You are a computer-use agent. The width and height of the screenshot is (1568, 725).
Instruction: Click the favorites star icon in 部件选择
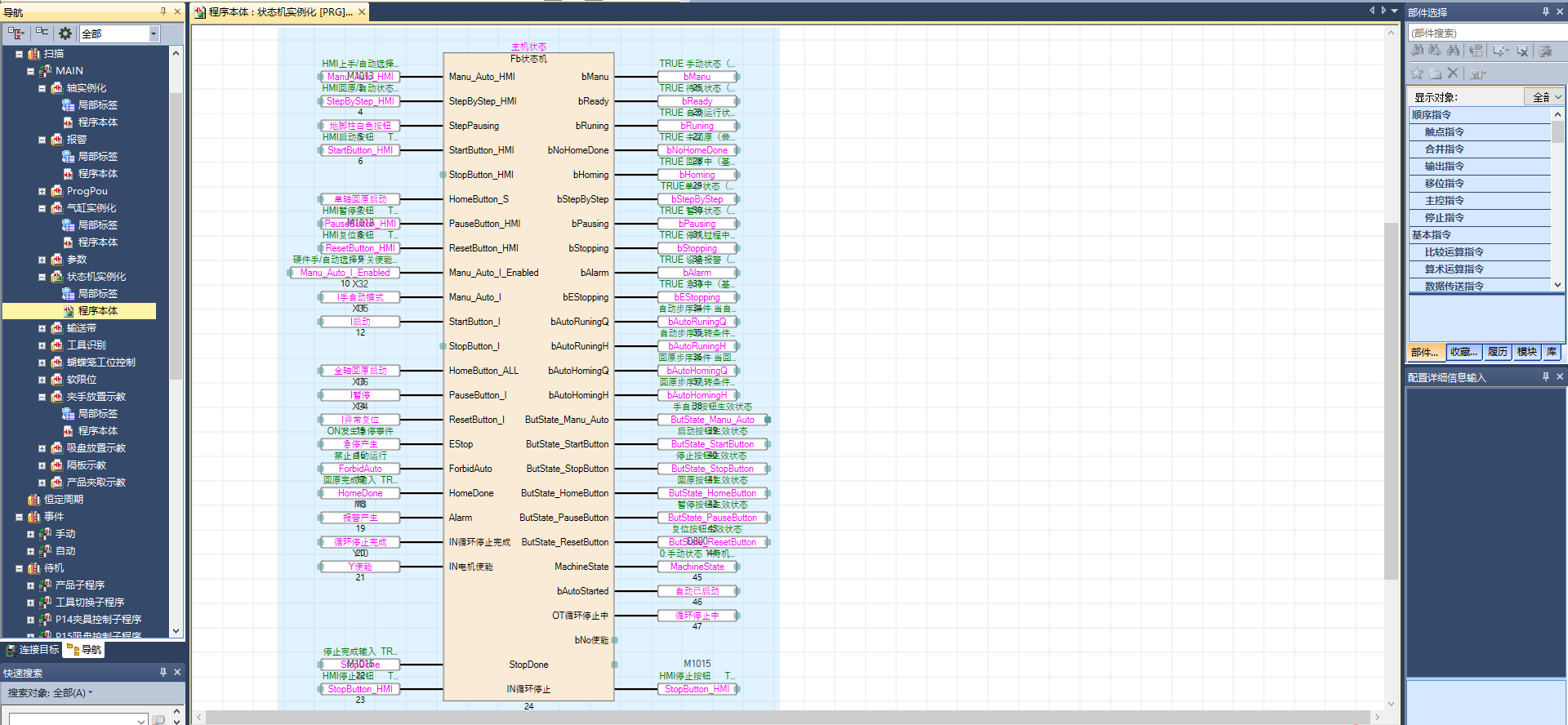1418,73
